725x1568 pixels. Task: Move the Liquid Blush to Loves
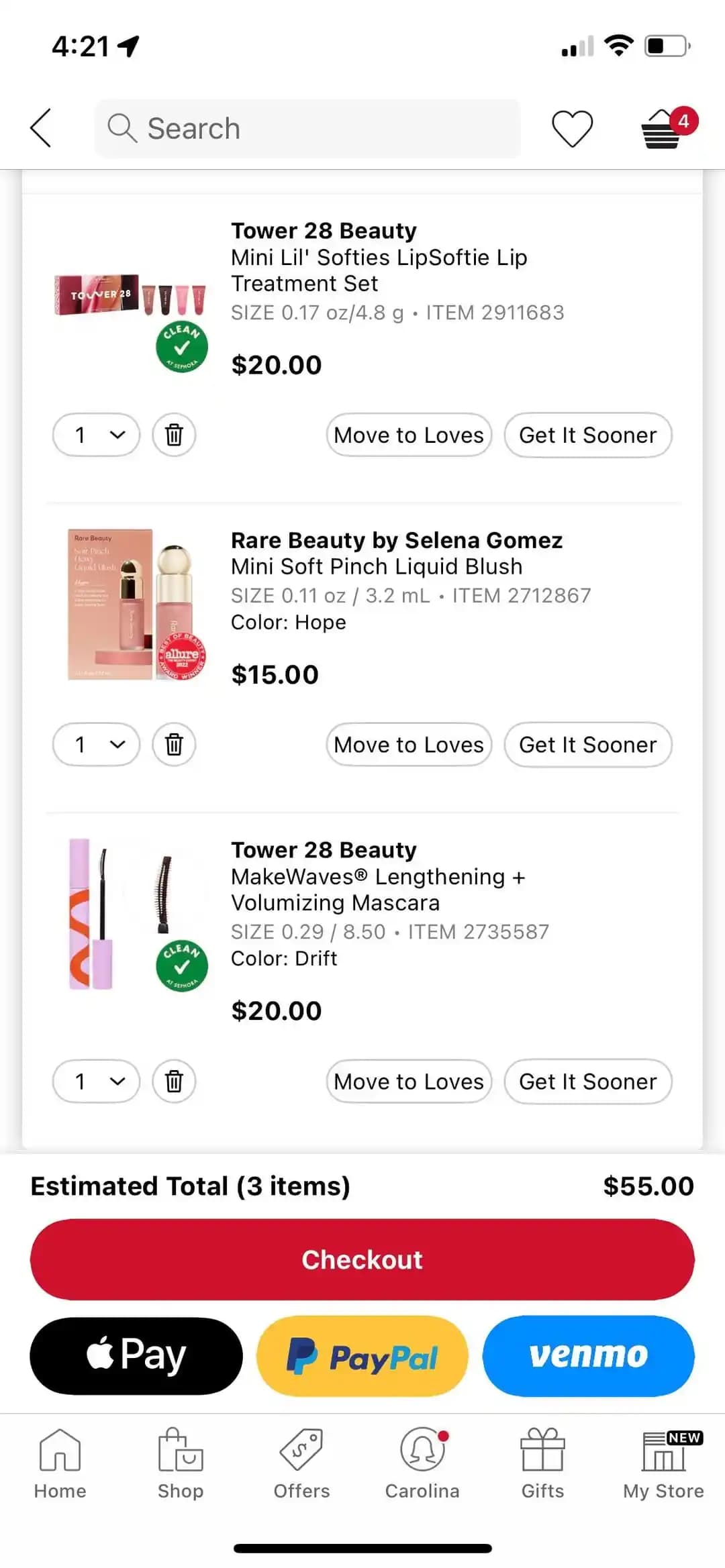click(x=409, y=745)
